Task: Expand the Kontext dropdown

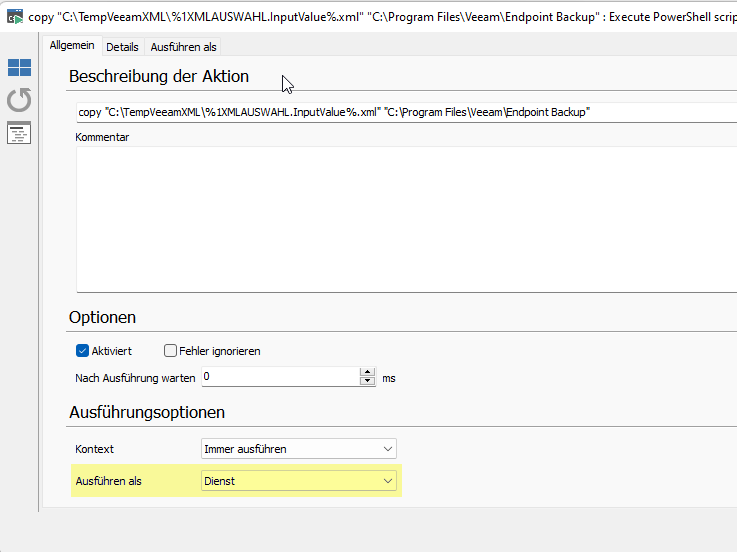Action: point(298,449)
